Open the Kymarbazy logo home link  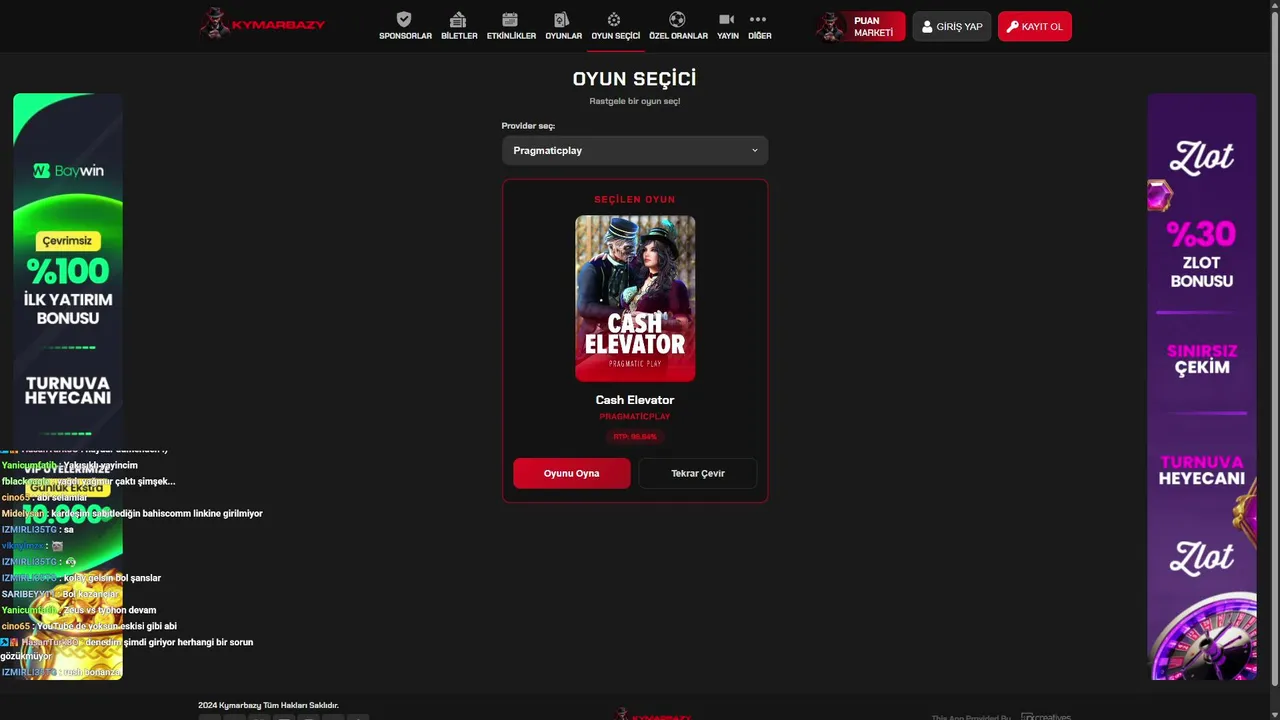pos(262,24)
